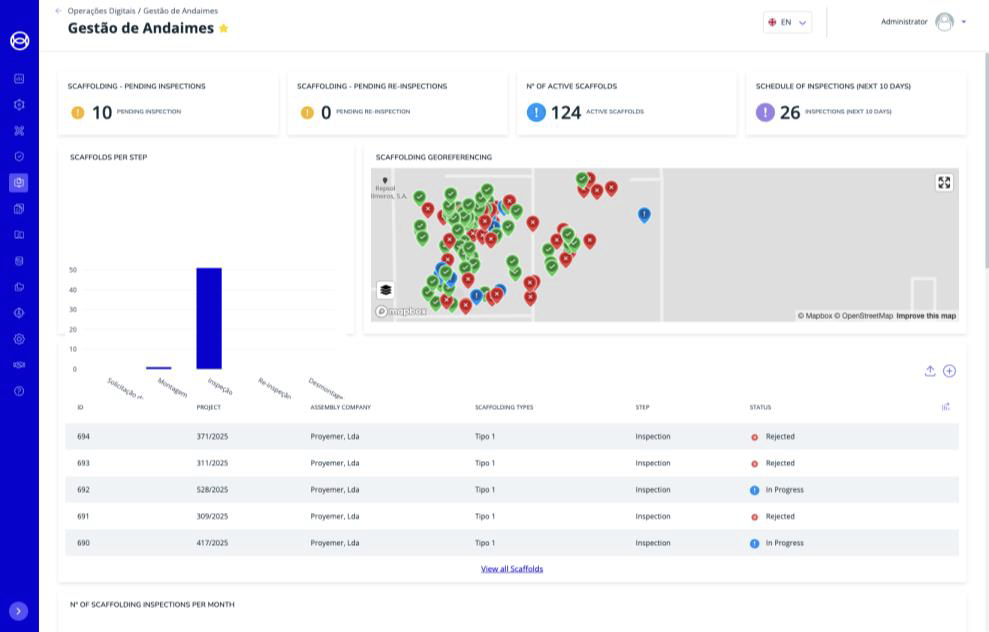Open the map layers selector

pyautogui.click(x=386, y=290)
